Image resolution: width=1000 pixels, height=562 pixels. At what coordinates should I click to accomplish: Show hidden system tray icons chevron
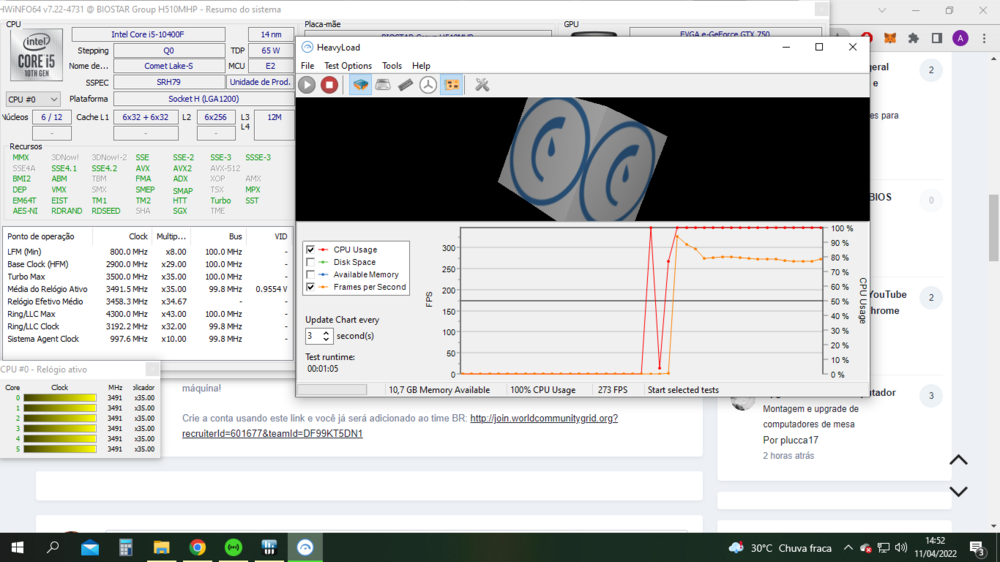tap(849, 548)
